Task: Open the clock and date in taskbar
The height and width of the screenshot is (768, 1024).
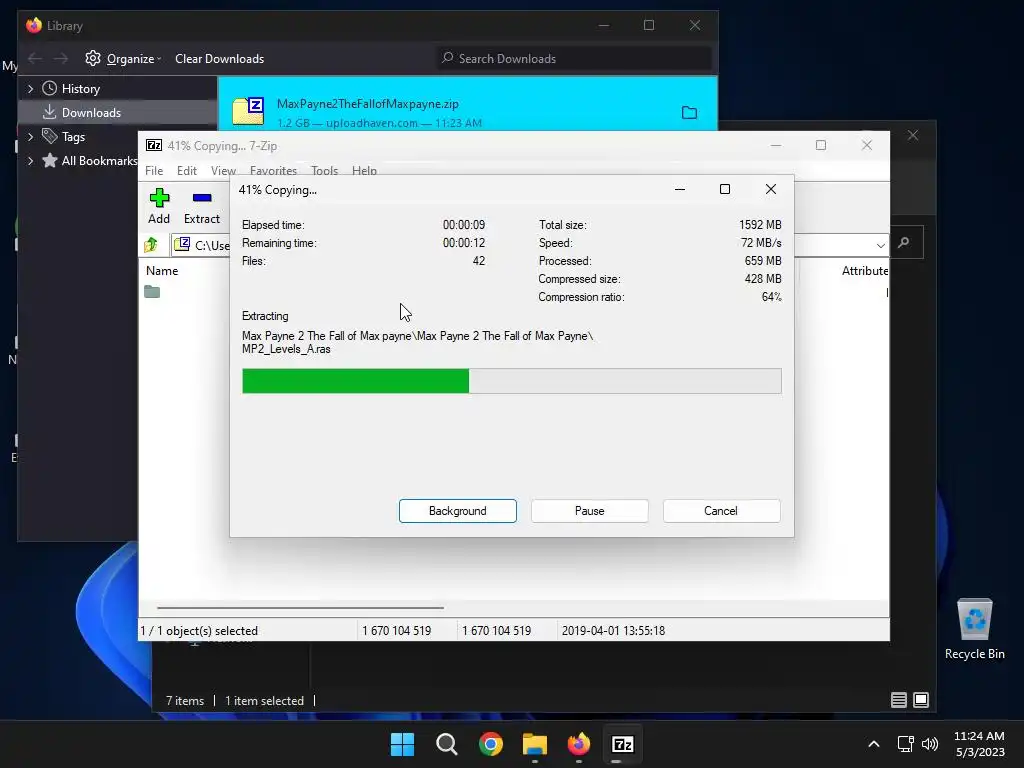Action: pos(979,744)
